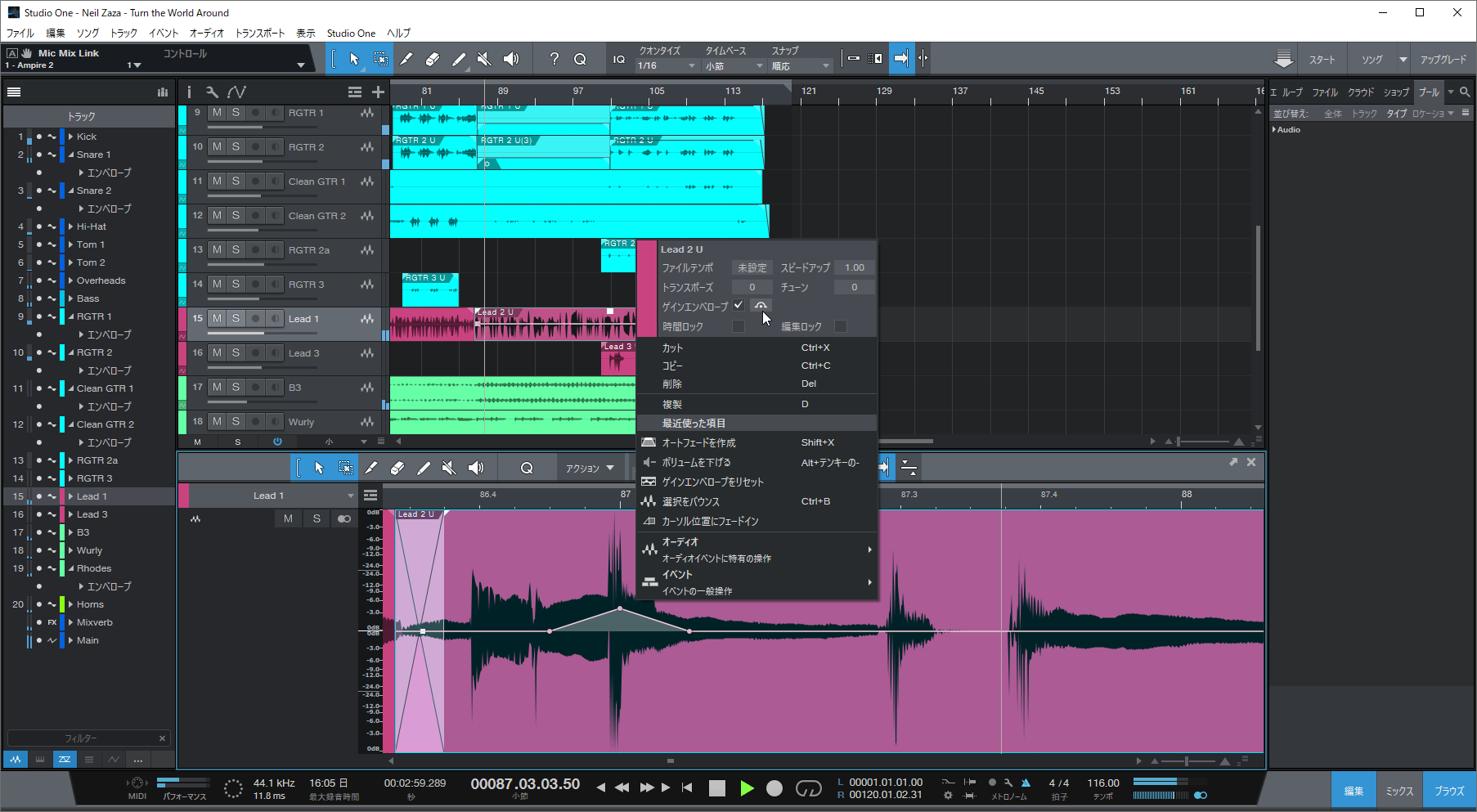Choose カット from the context menu
Viewport: 1477px width, 812px height.
pos(756,348)
